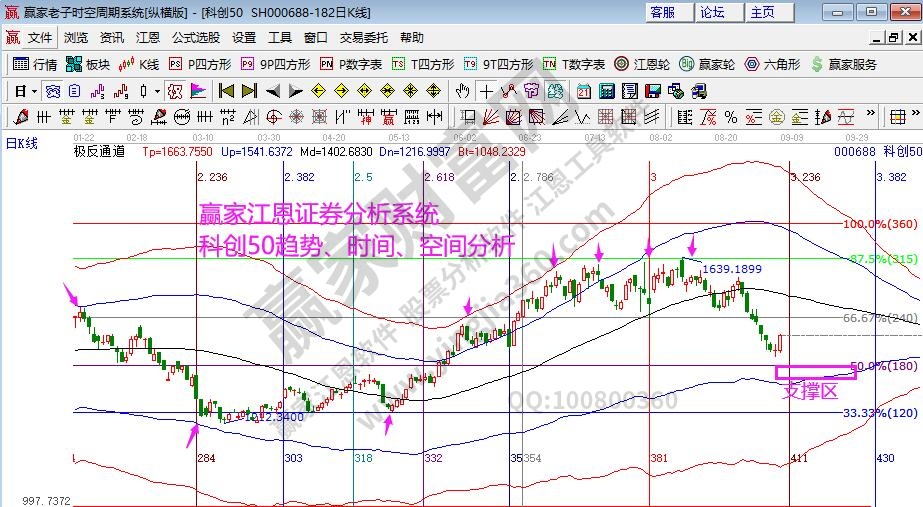
Task: Click the 支撑区 magenta support rectangle
Action: click(x=815, y=372)
